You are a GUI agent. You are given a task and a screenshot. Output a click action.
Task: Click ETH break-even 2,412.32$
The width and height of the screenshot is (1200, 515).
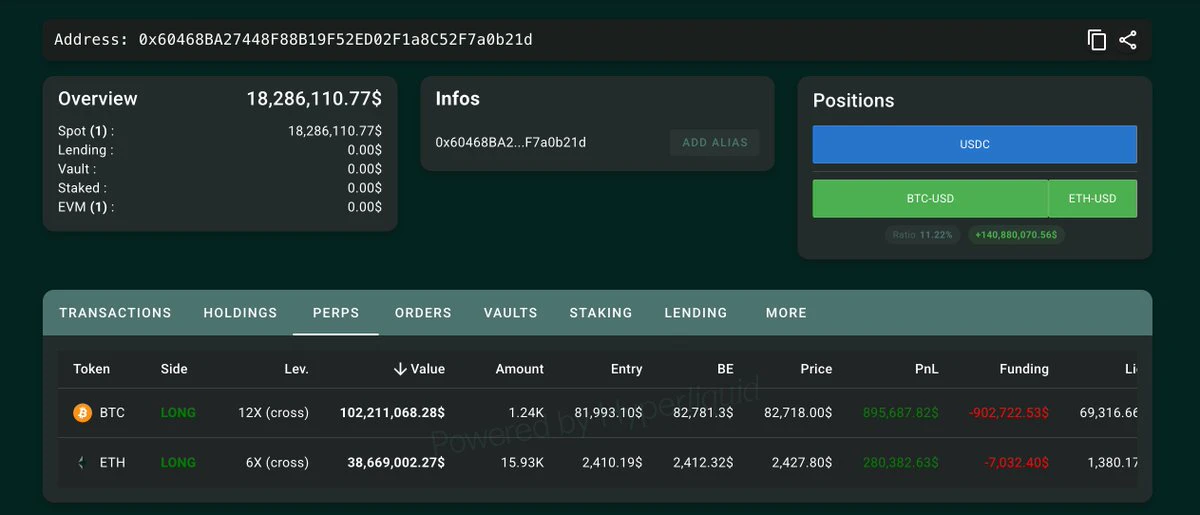(703, 462)
